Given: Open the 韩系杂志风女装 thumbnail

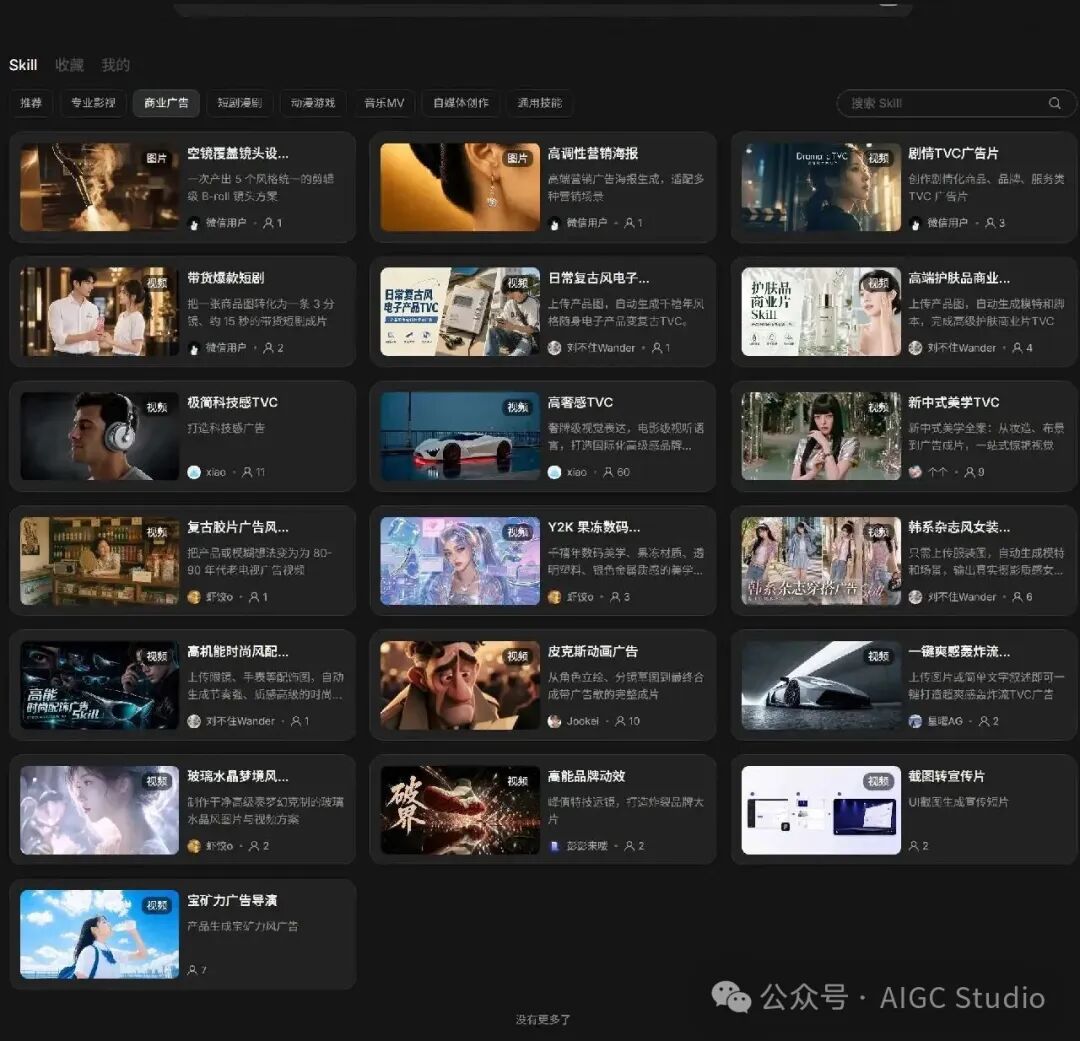Looking at the screenshot, I should point(821,561).
